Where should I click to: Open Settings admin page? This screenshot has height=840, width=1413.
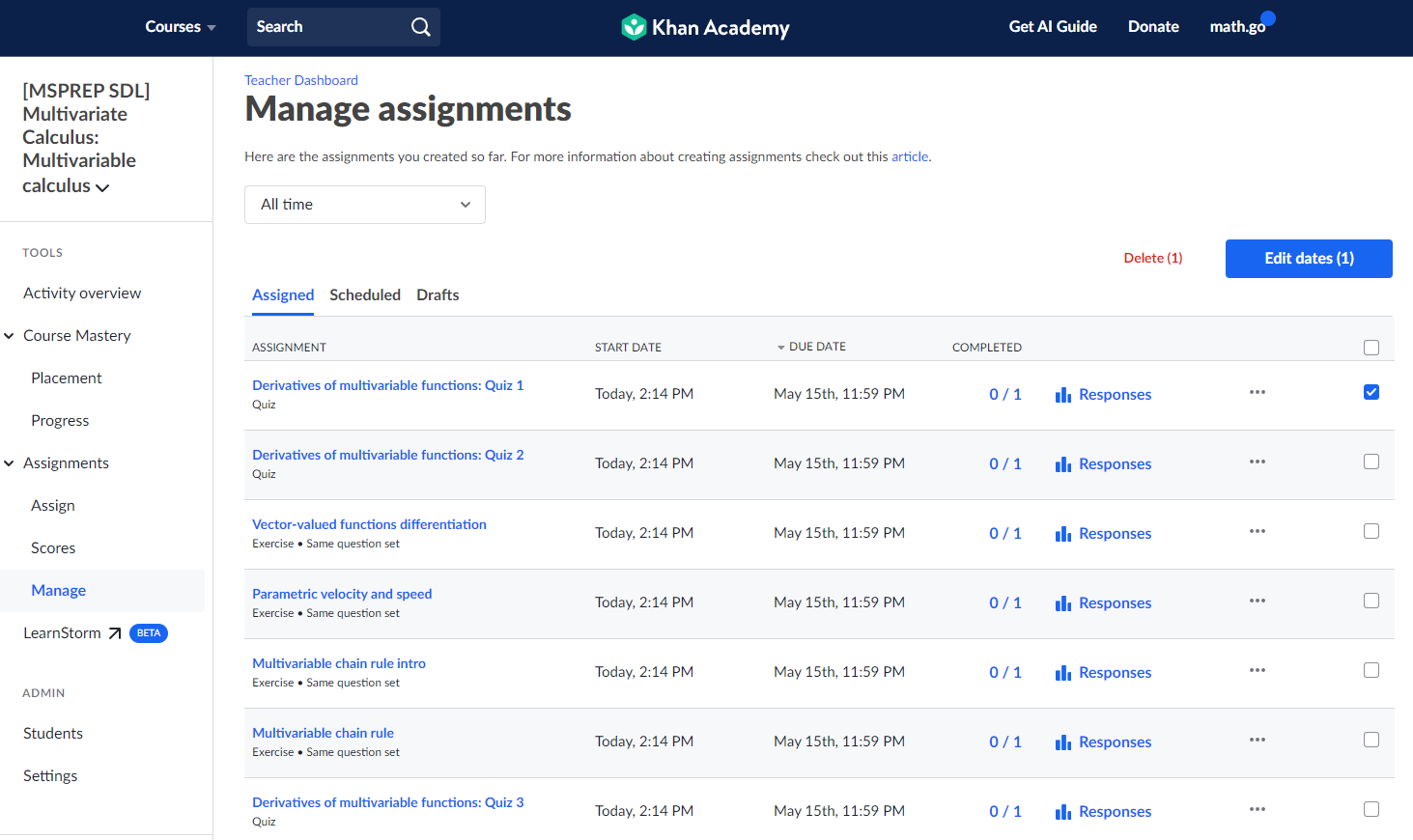point(50,776)
